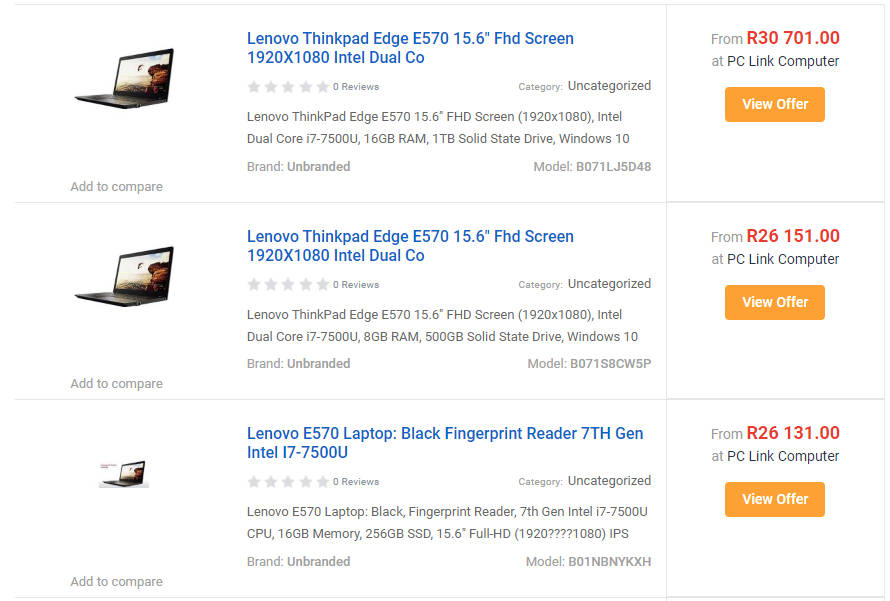Click the third star under the fingerprint laptop listing
The width and height of the screenshot is (890, 601).
click(287, 482)
